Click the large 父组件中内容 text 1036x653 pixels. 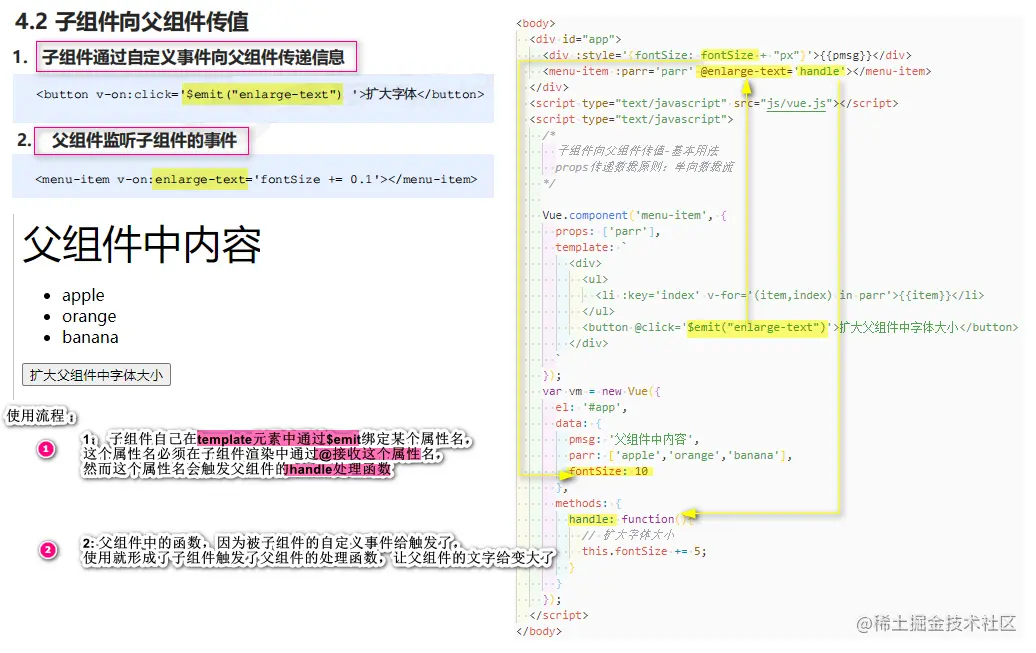point(142,245)
